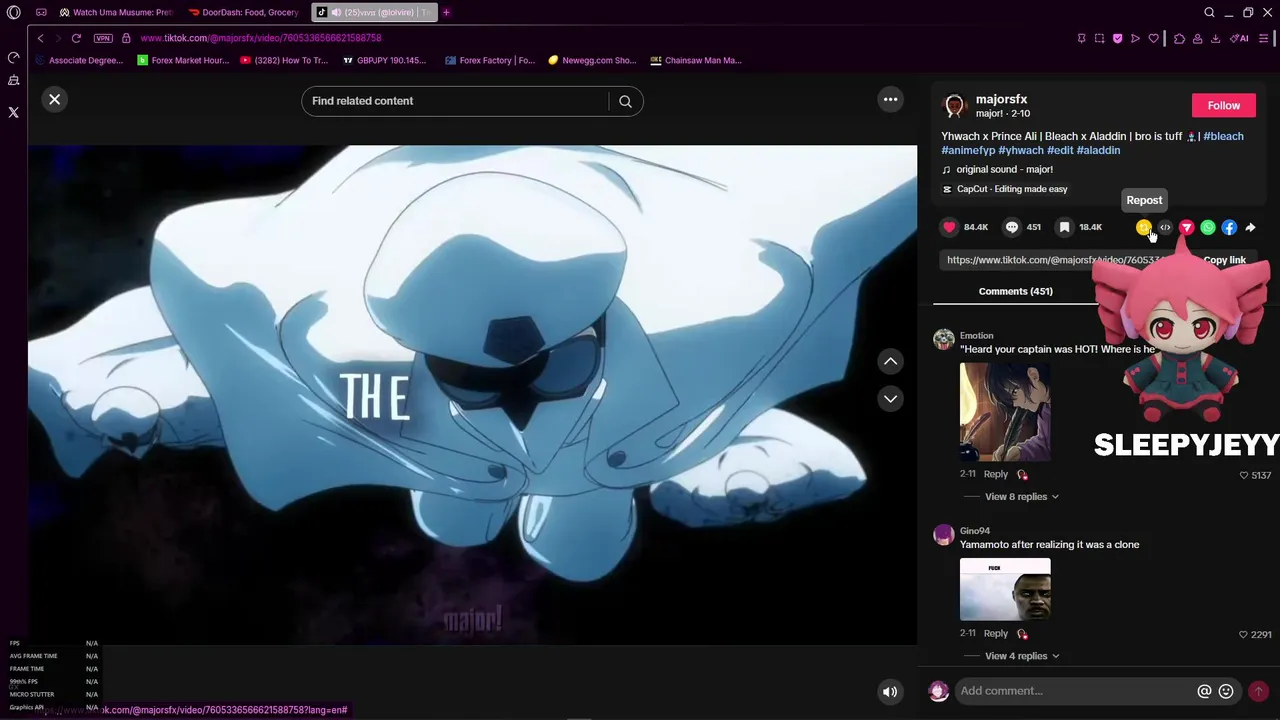Click the search magnifier in Find related content
Screen dimensions: 1280x720
coord(625,101)
